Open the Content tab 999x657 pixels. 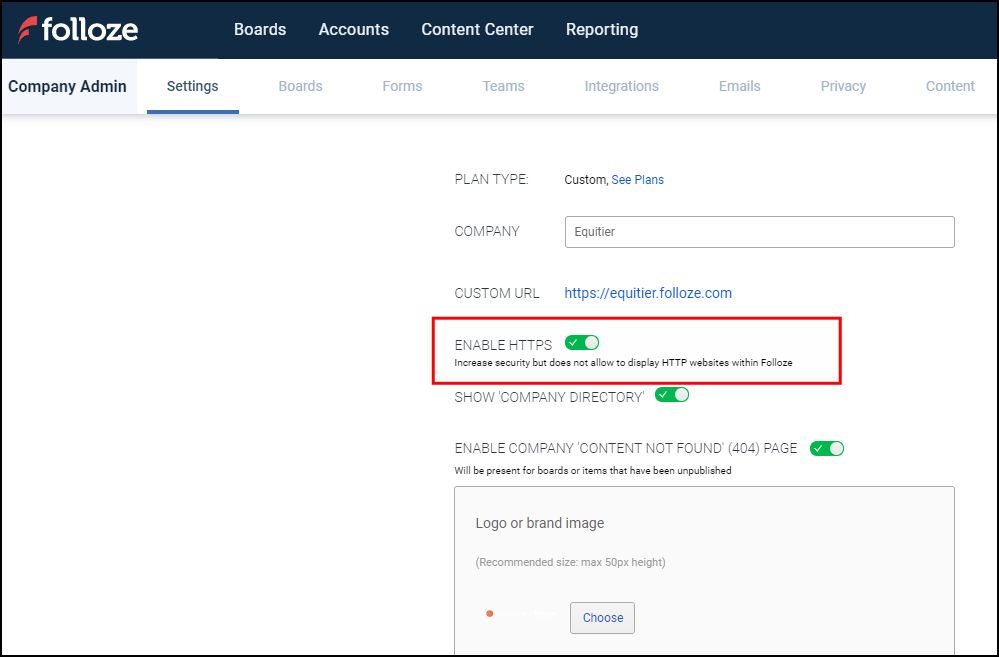coord(949,86)
